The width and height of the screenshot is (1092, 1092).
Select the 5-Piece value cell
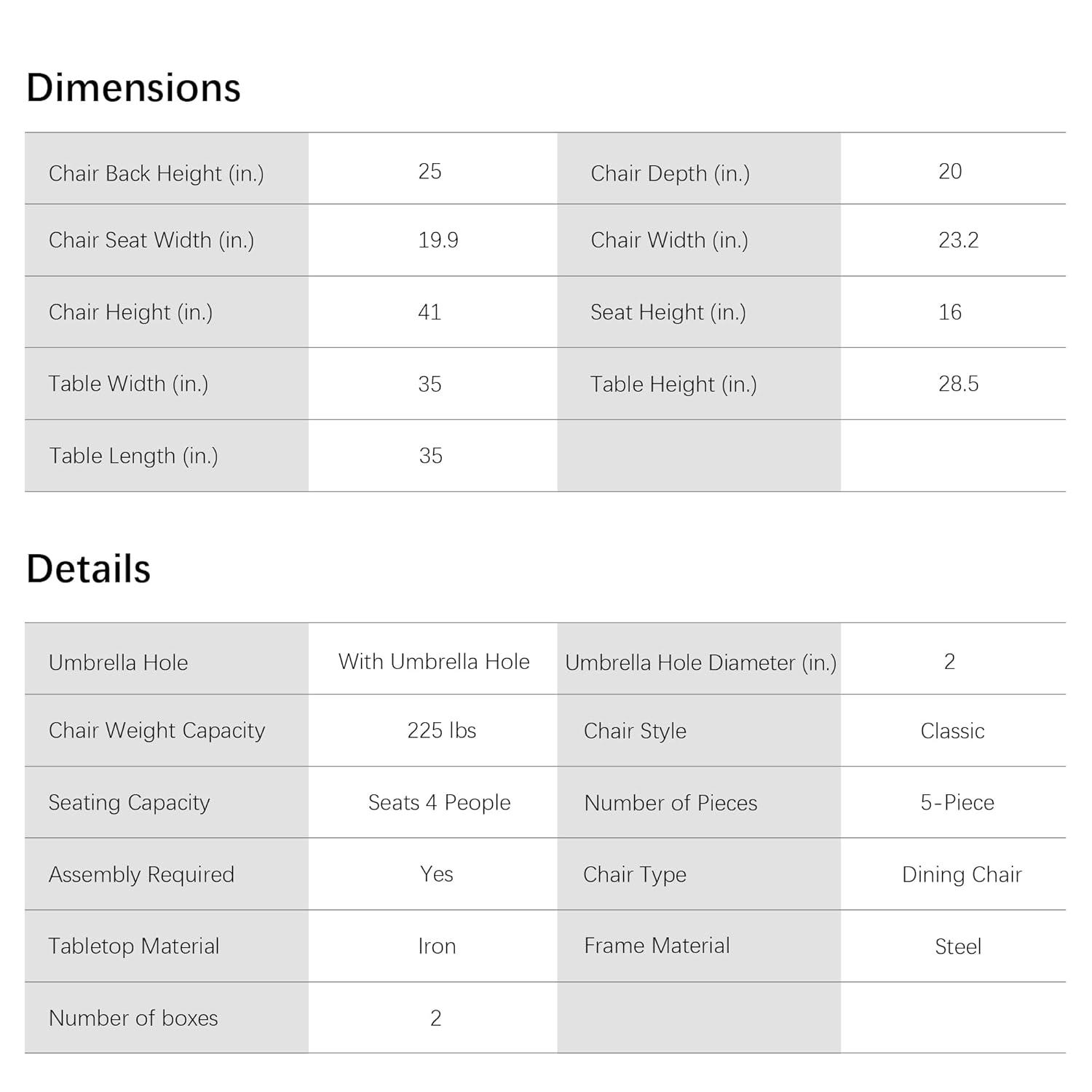(957, 802)
